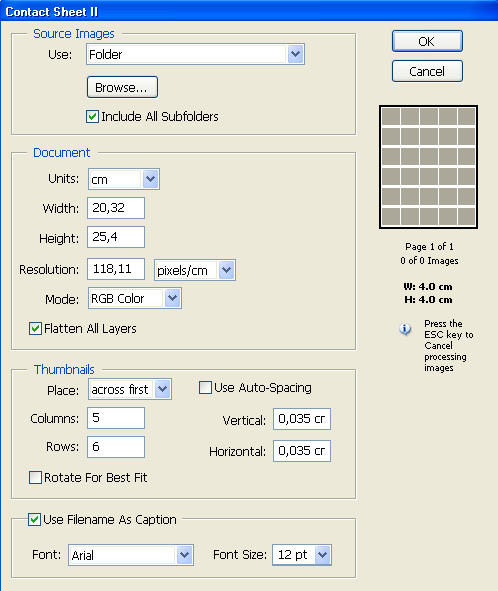
Task: Open the Font dropdown showing Arial
Action: click(x=131, y=555)
